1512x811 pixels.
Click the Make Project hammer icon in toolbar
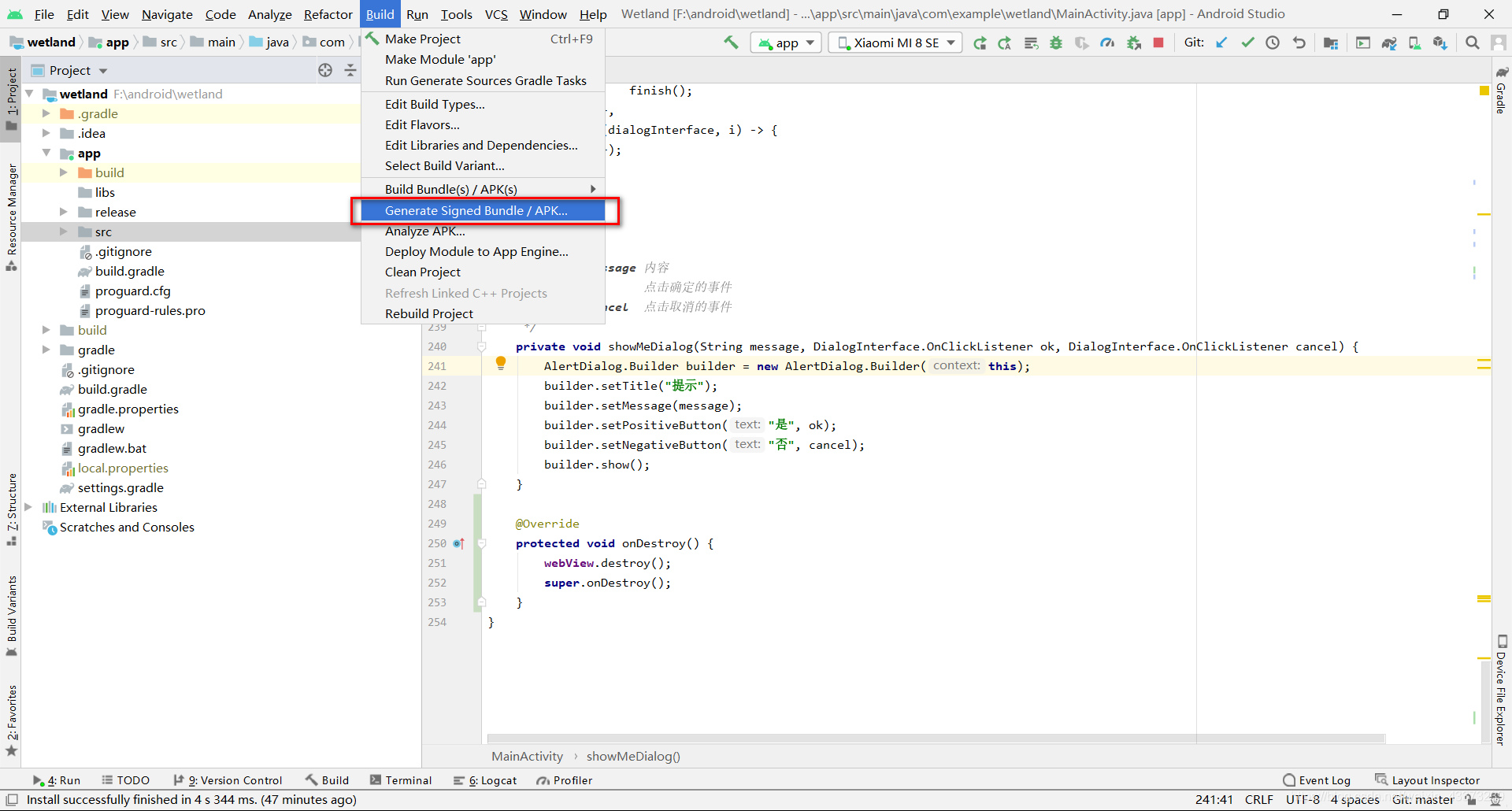point(732,43)
